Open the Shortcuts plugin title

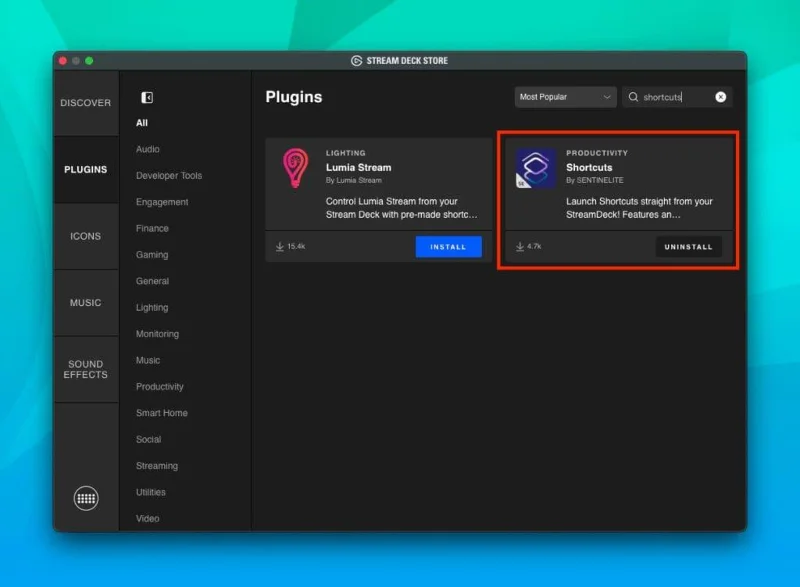[x=589, y=167]
